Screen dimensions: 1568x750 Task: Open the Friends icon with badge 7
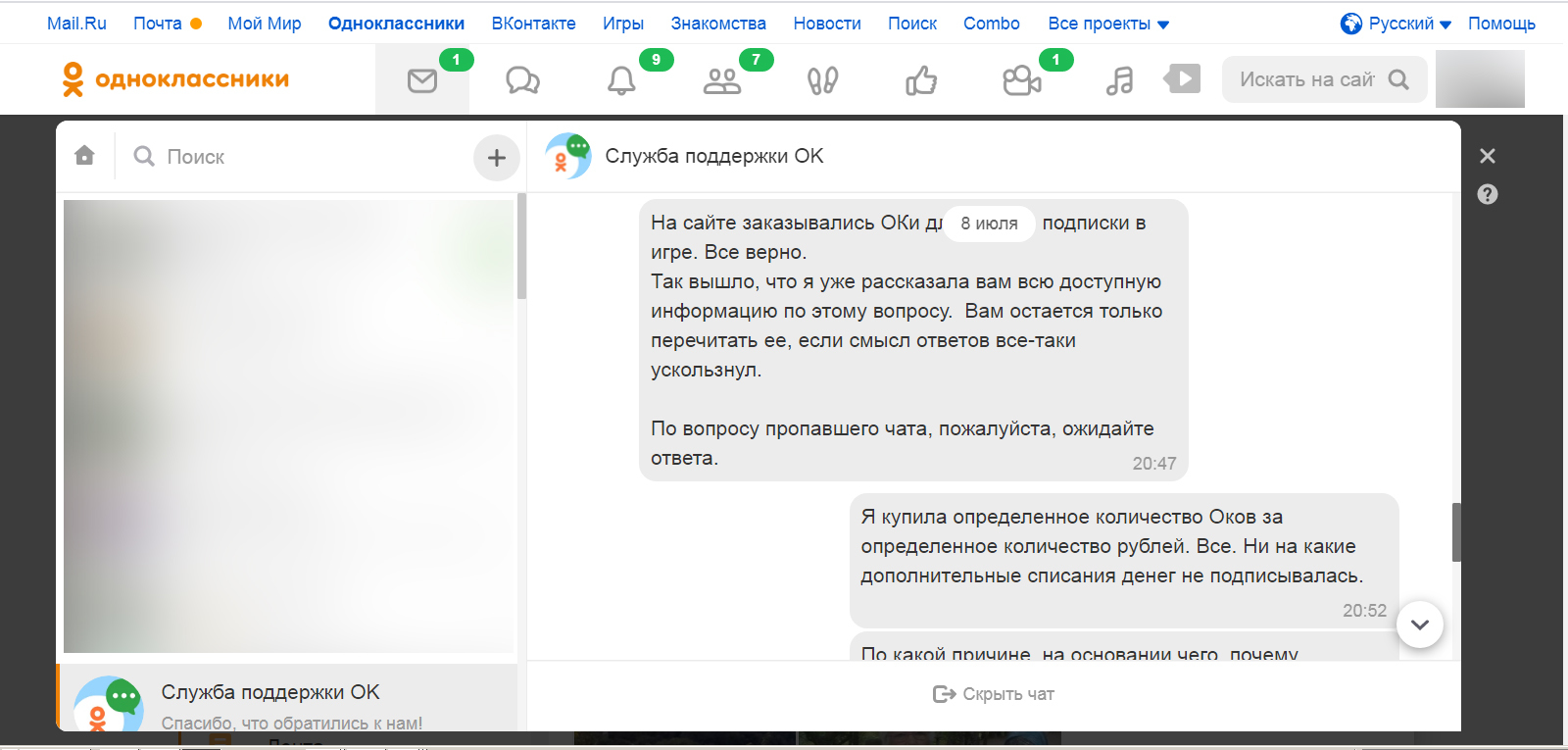click(x=722, y=80)
